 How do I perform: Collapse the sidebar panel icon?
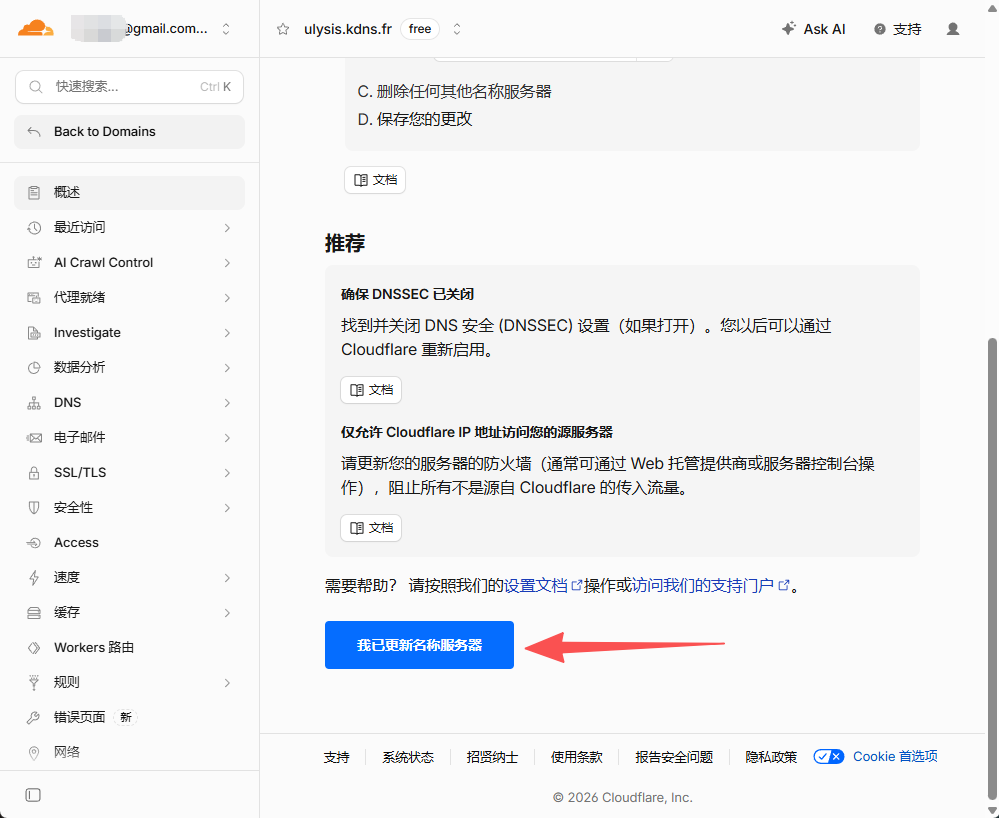tap(33, 795)
